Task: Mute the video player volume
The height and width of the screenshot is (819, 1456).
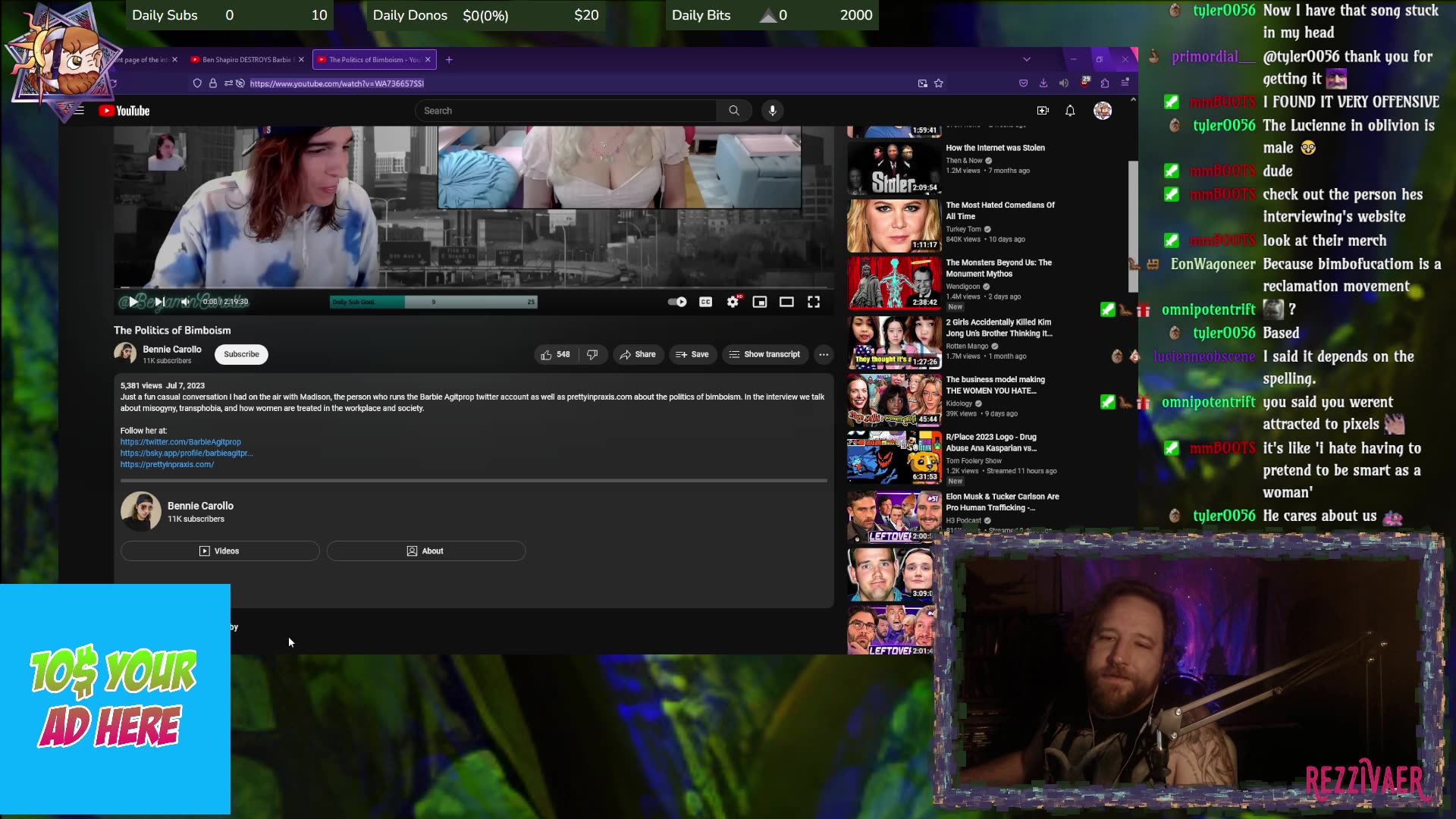Action: click(x=185, y=302)
